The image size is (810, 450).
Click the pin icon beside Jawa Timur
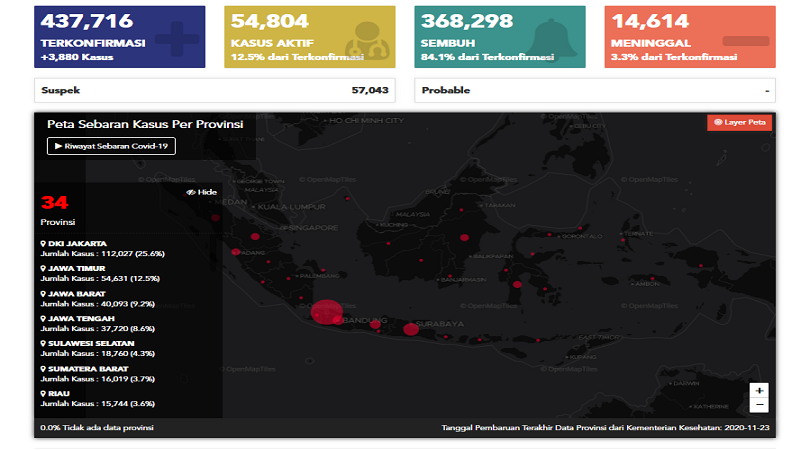click(43, 268)
